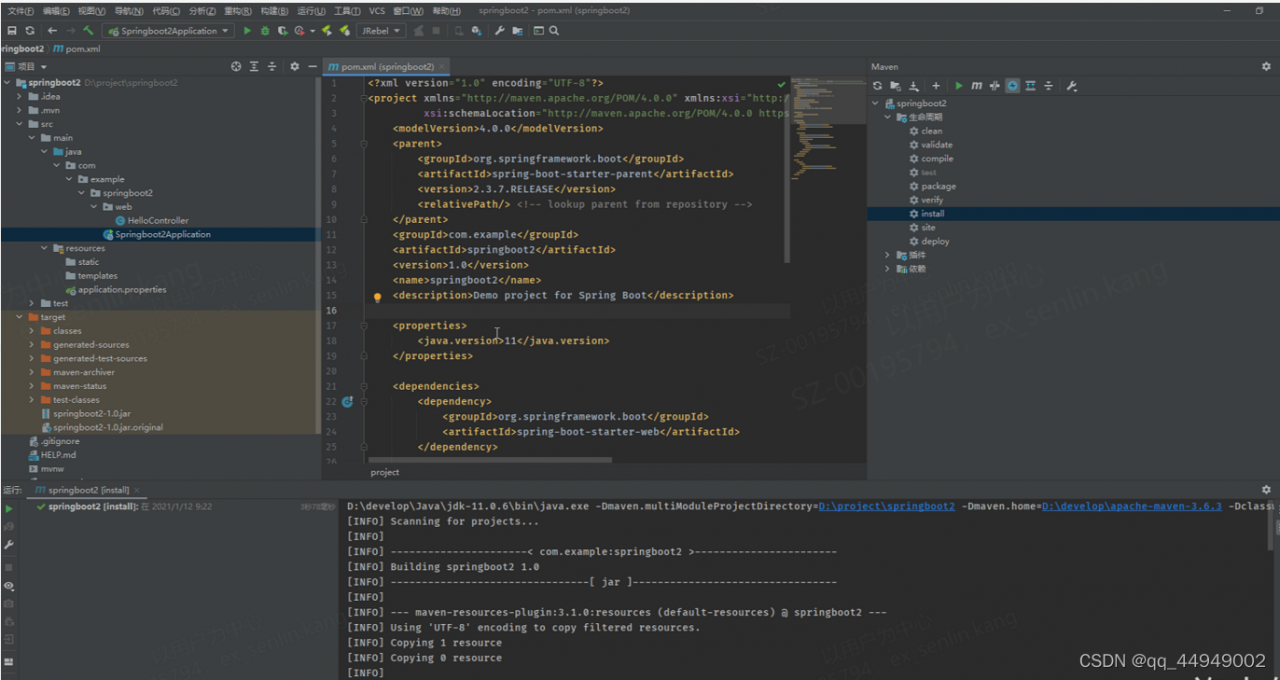Open Project Structure icon in main toolbar

pos(517,31)
